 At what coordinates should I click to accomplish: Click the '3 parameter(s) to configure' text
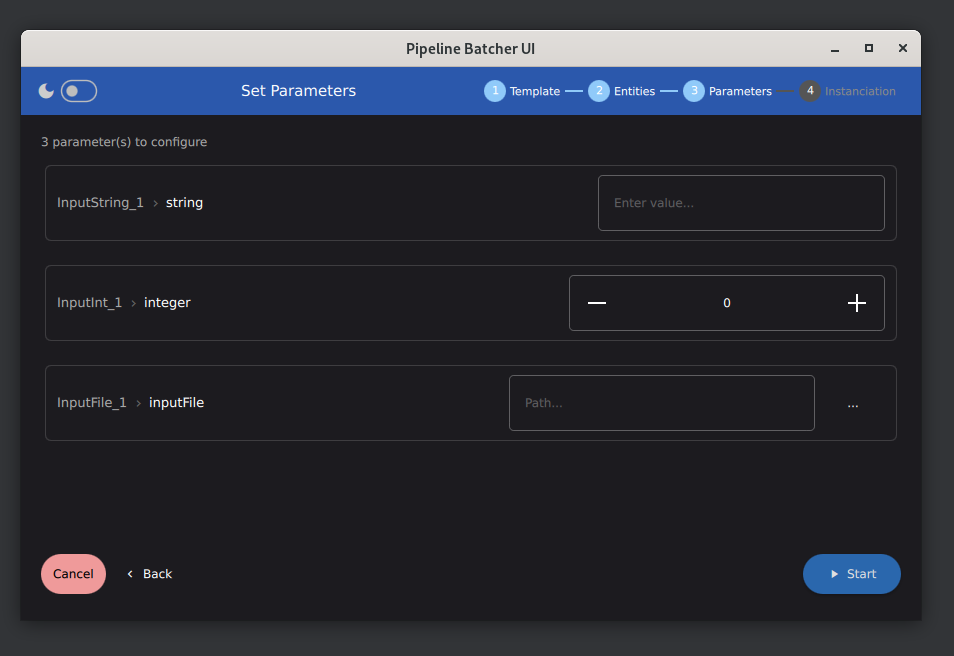coord(124,142)
